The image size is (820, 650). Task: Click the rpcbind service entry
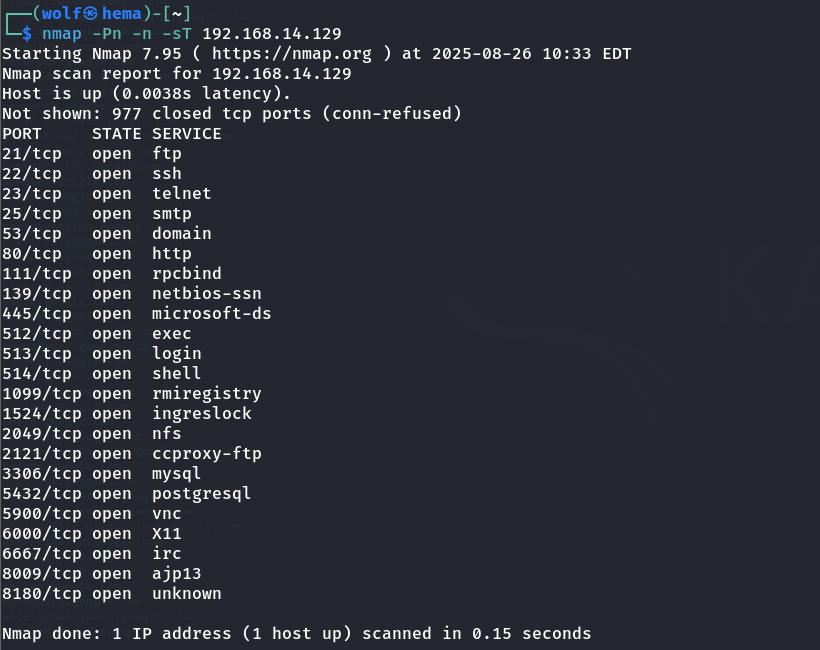pyautogui.click(x=186, y=274)
